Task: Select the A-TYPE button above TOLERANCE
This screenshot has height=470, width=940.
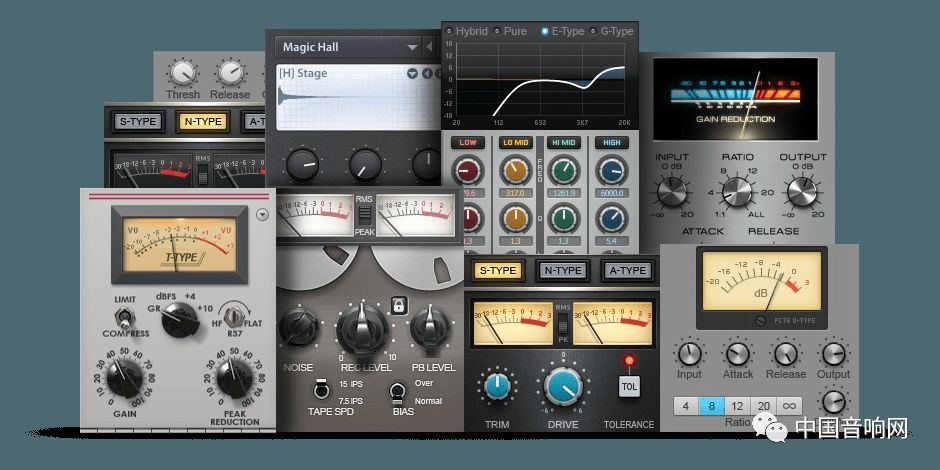Action: point(628,271)
